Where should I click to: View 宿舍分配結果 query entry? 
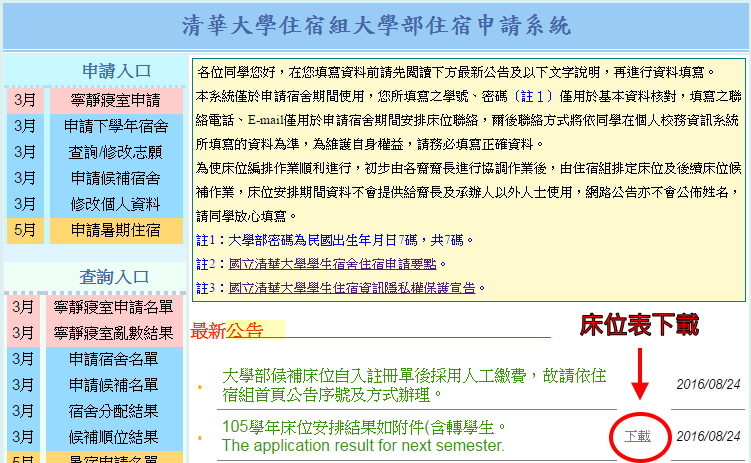point(114,411)
